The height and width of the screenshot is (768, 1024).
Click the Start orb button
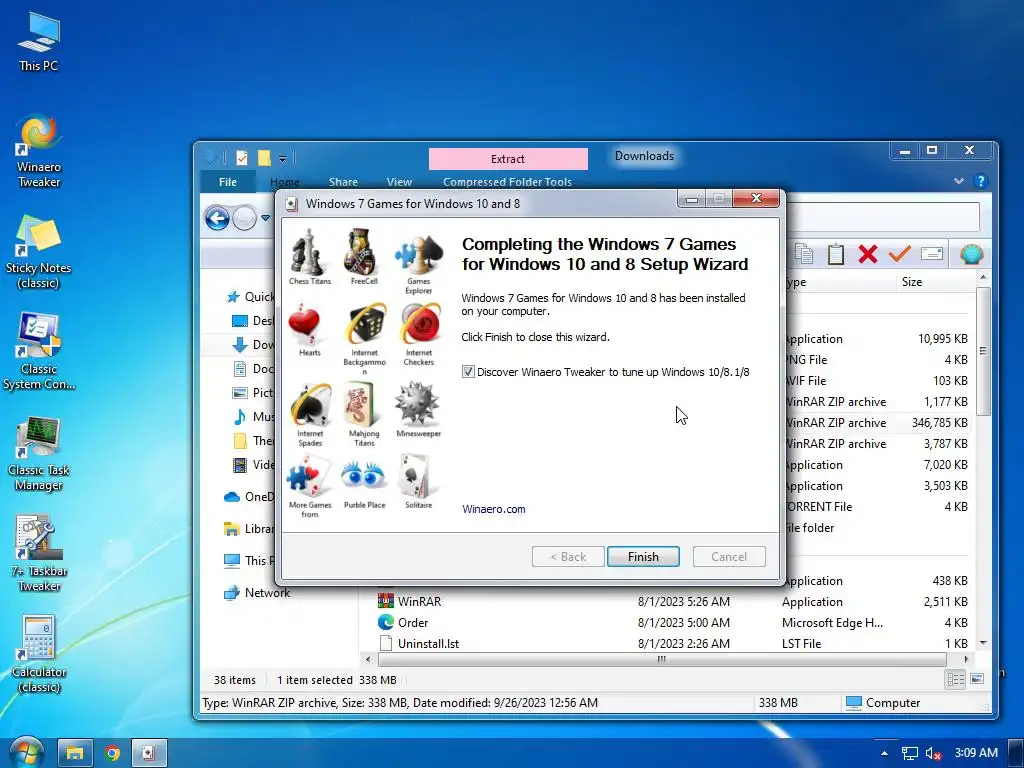pos(25,752)
